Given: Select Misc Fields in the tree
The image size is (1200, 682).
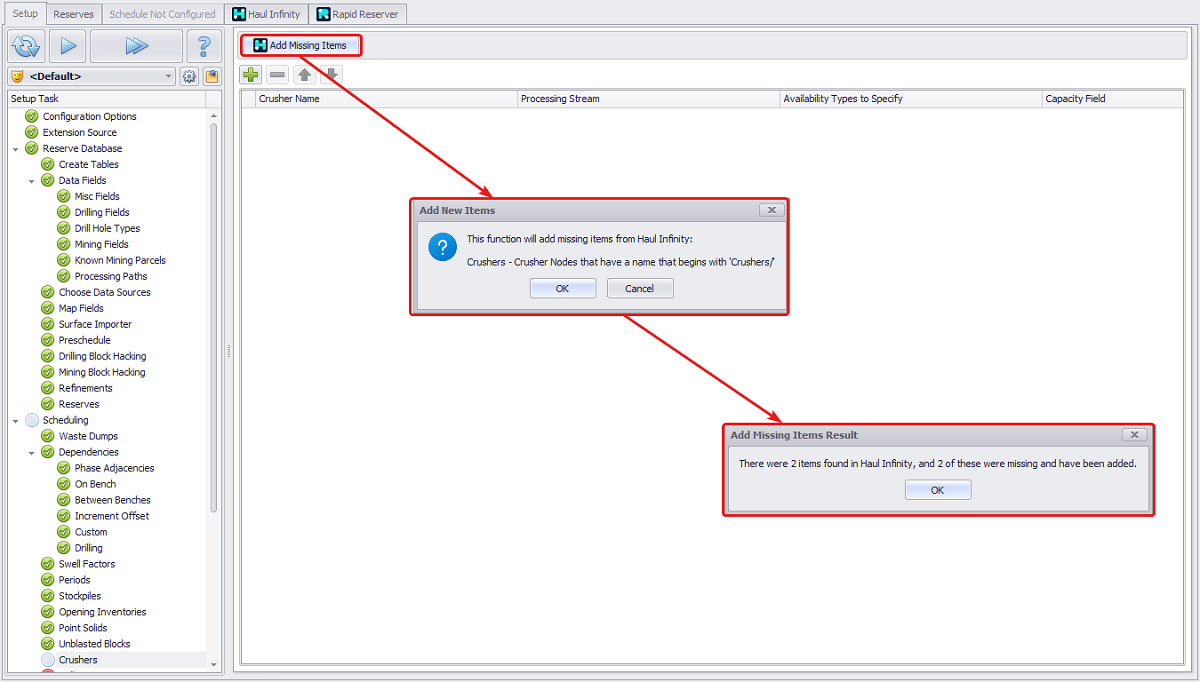Looking at the screenshot, I should click(97, 196).
